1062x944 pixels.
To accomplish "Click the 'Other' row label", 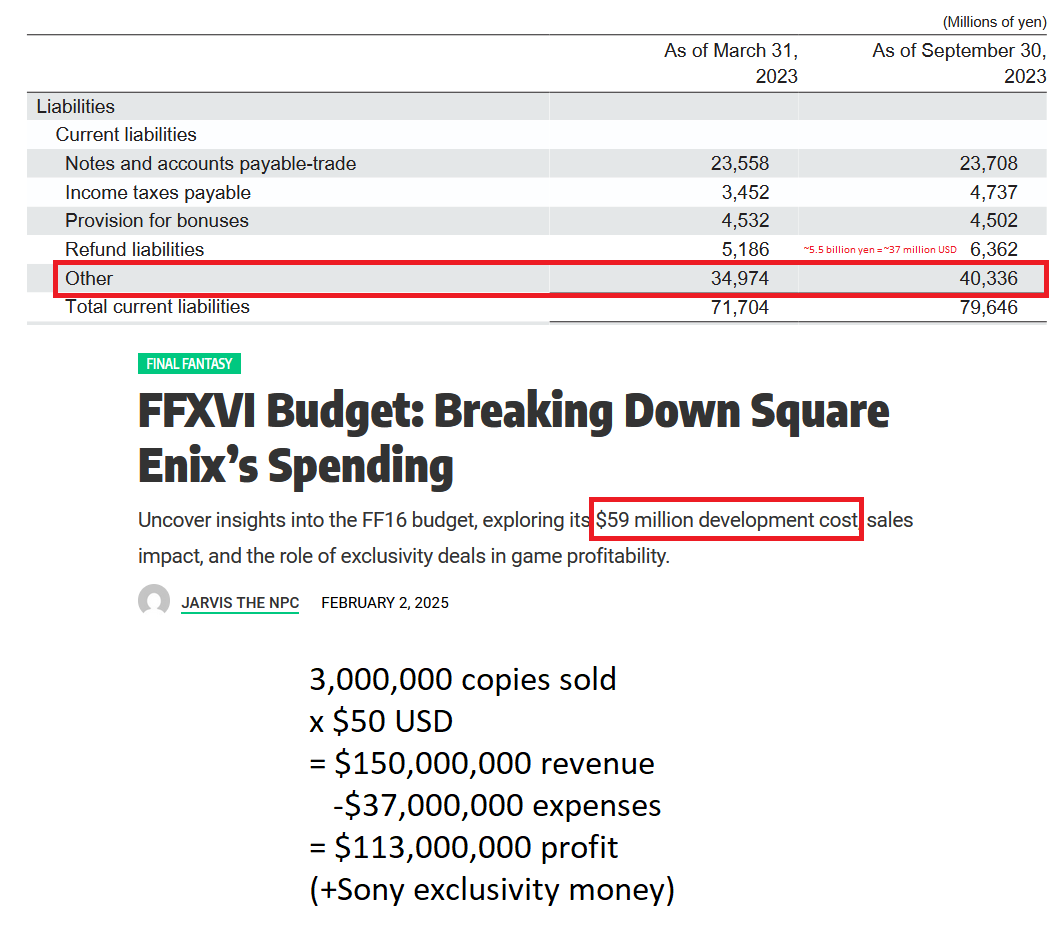I will coord(89,278).
